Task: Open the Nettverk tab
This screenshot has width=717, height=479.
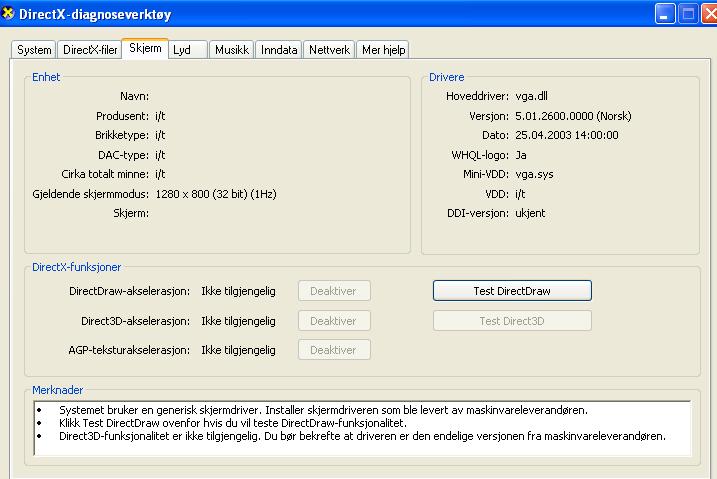Action: [329, 50]
